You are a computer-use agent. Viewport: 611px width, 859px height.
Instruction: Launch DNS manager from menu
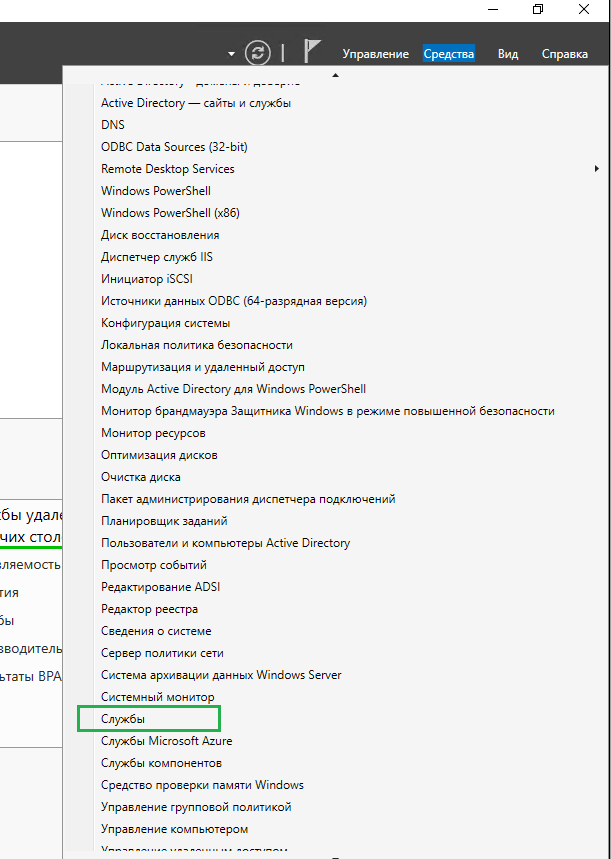113,125
